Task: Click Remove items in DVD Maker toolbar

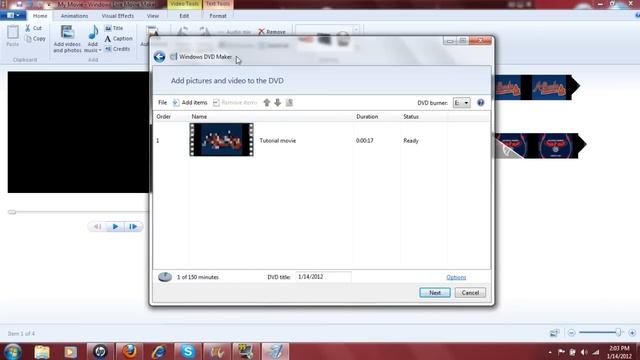Action: (x=235, y=102)
